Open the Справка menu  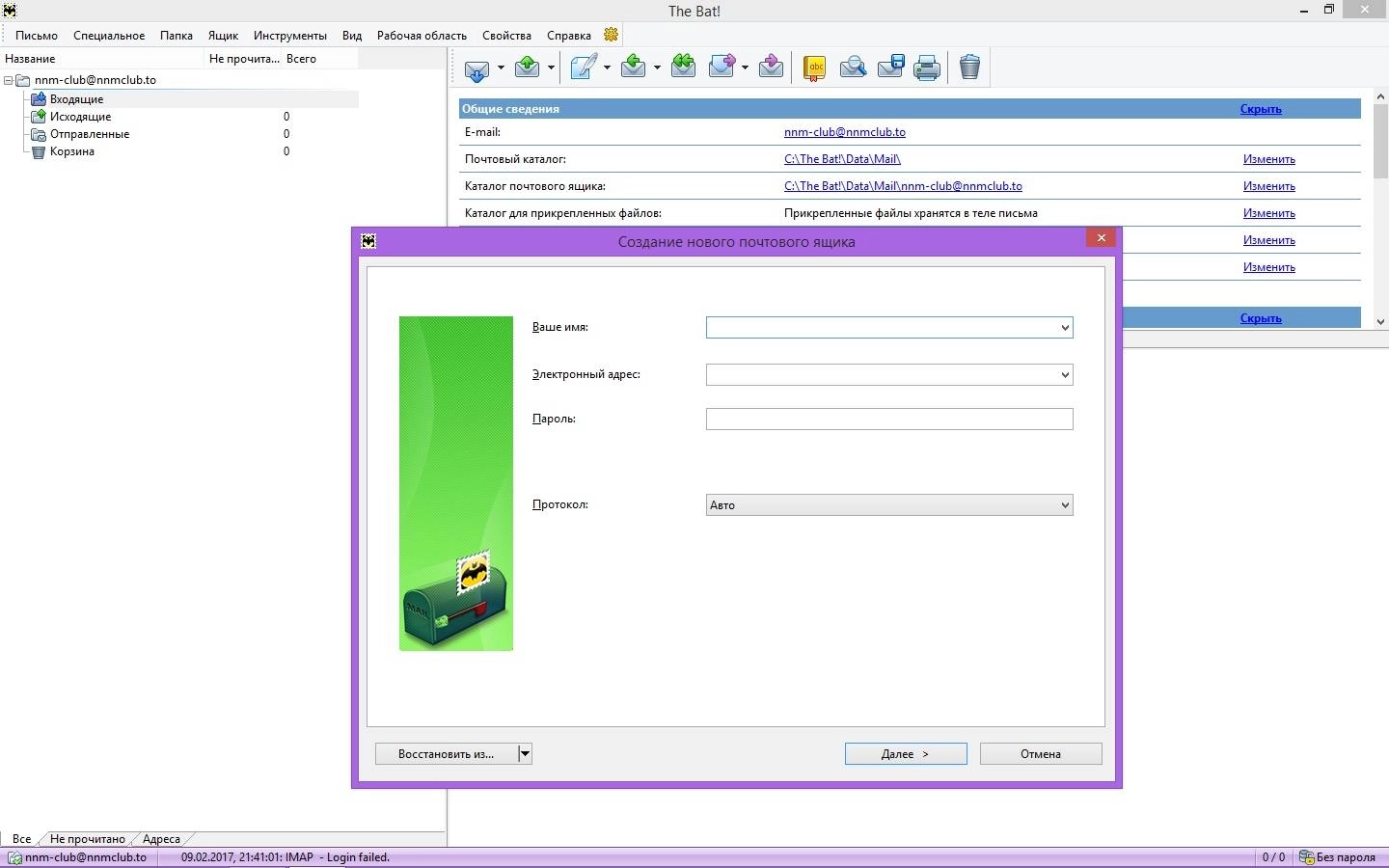[569, 36]
